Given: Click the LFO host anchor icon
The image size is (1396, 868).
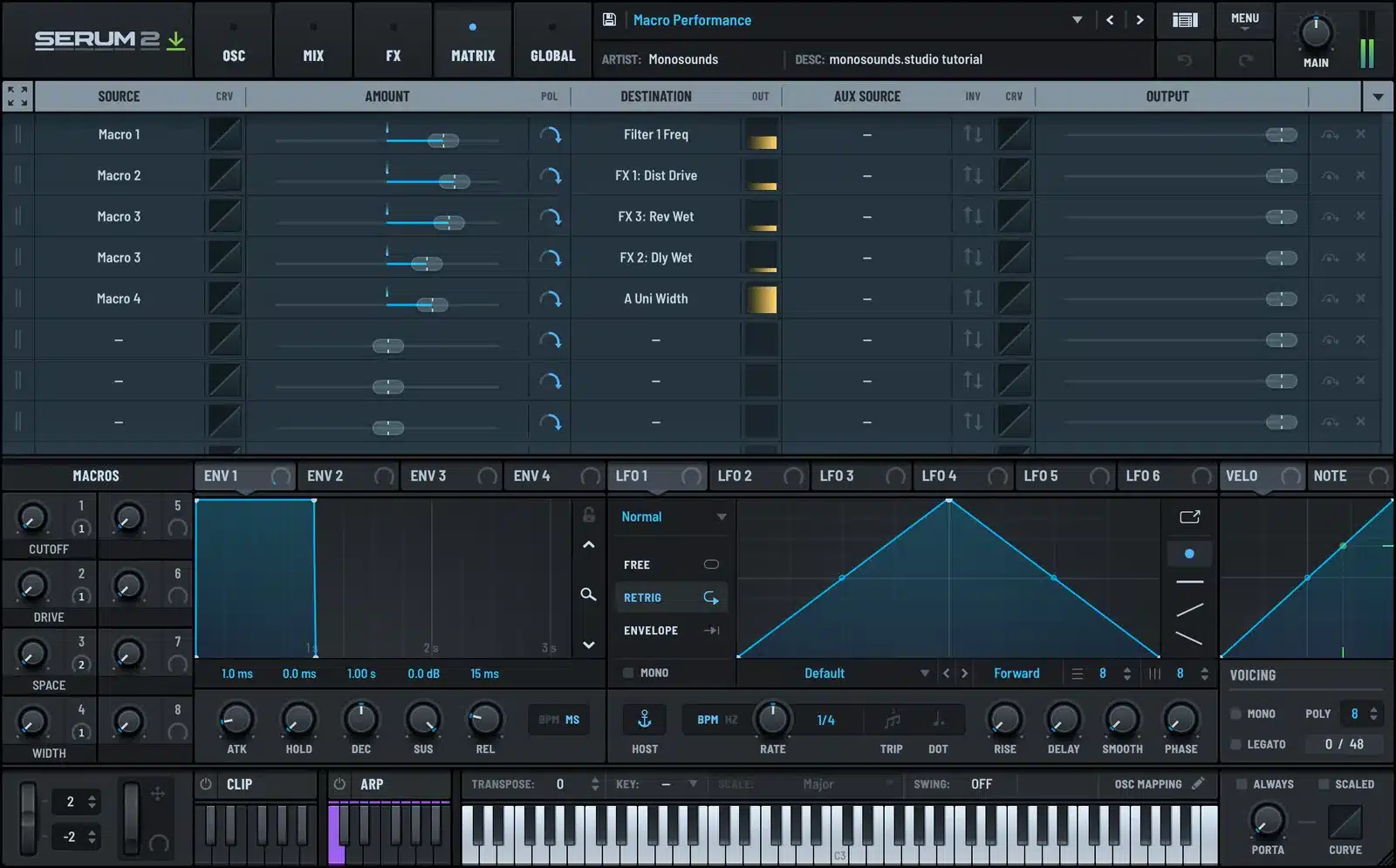Looking at the screenshot, I should click(645, 720).
